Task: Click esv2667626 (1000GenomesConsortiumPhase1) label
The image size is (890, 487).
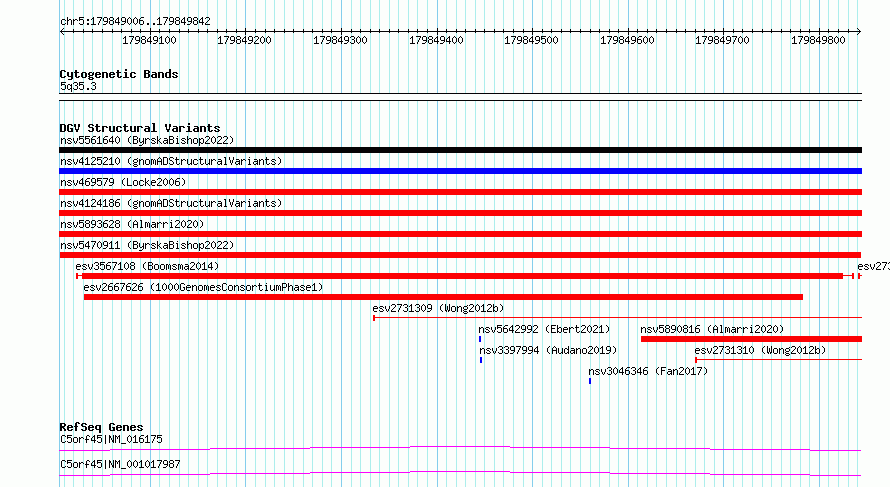Action: pos(203,287)
